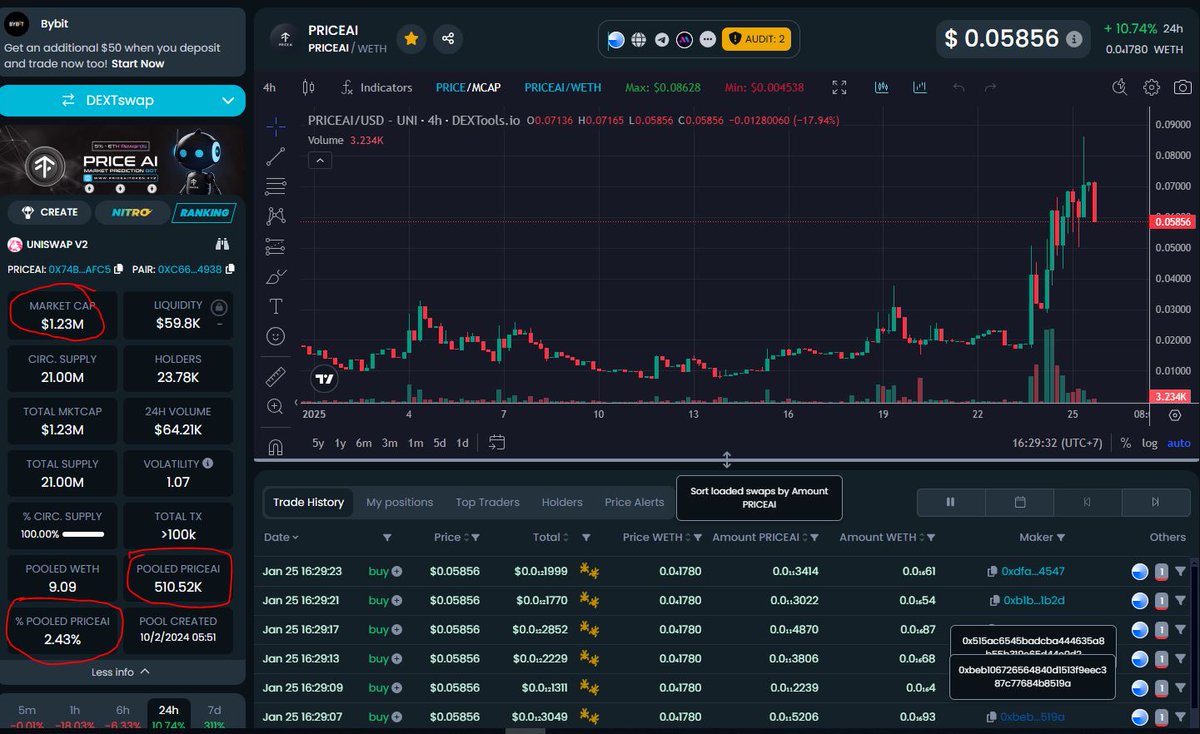Toggle log scale on chart

click(1150, 442)
